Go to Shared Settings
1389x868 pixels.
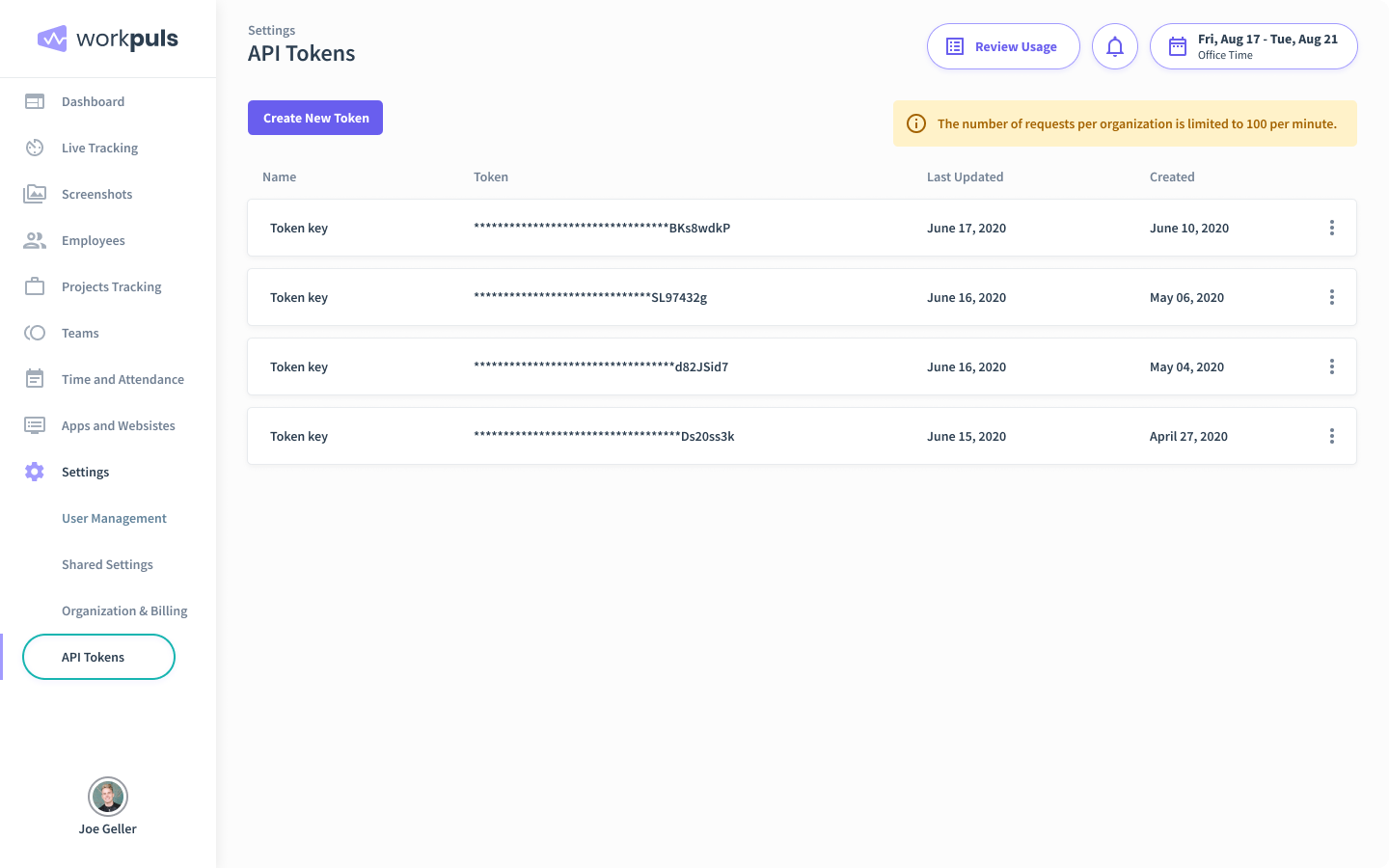point(107,564)
